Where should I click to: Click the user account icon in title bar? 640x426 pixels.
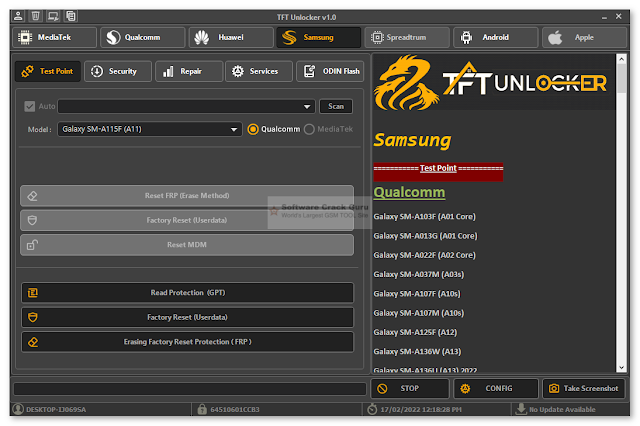18,16
